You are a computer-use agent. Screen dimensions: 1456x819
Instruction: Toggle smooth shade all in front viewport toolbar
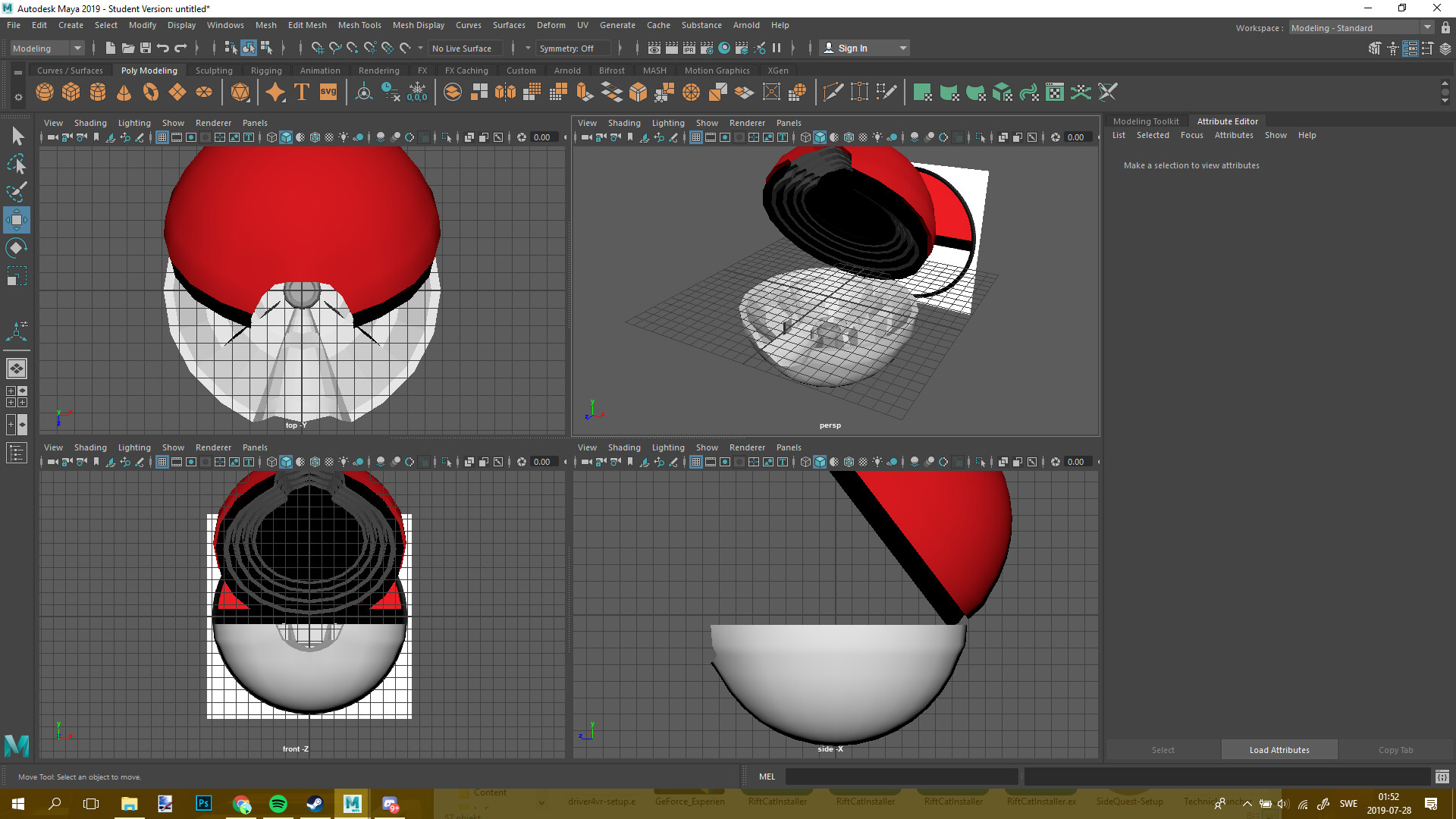tap(286, 462)
